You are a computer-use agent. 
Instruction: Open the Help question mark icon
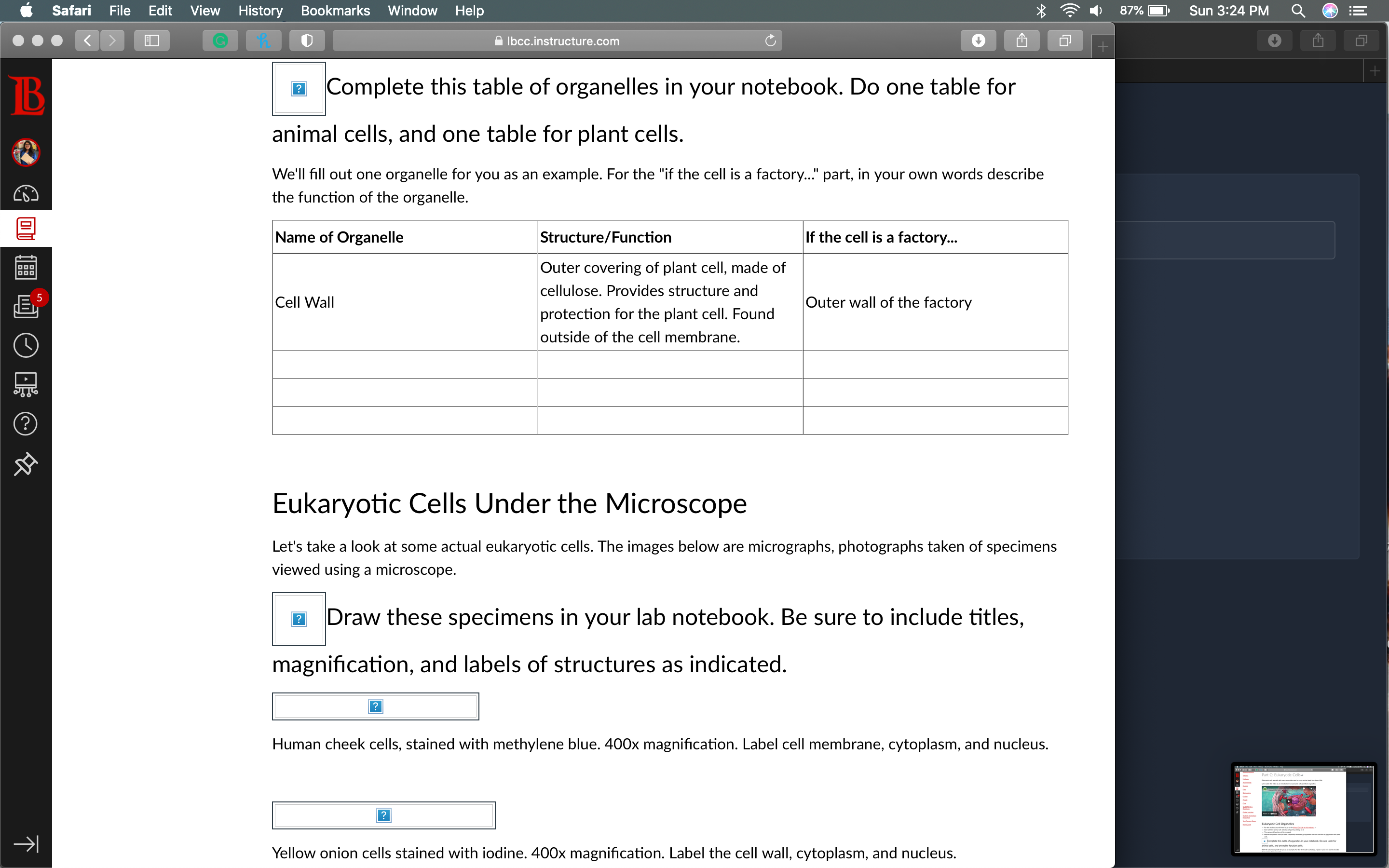[x=26, y=424]
